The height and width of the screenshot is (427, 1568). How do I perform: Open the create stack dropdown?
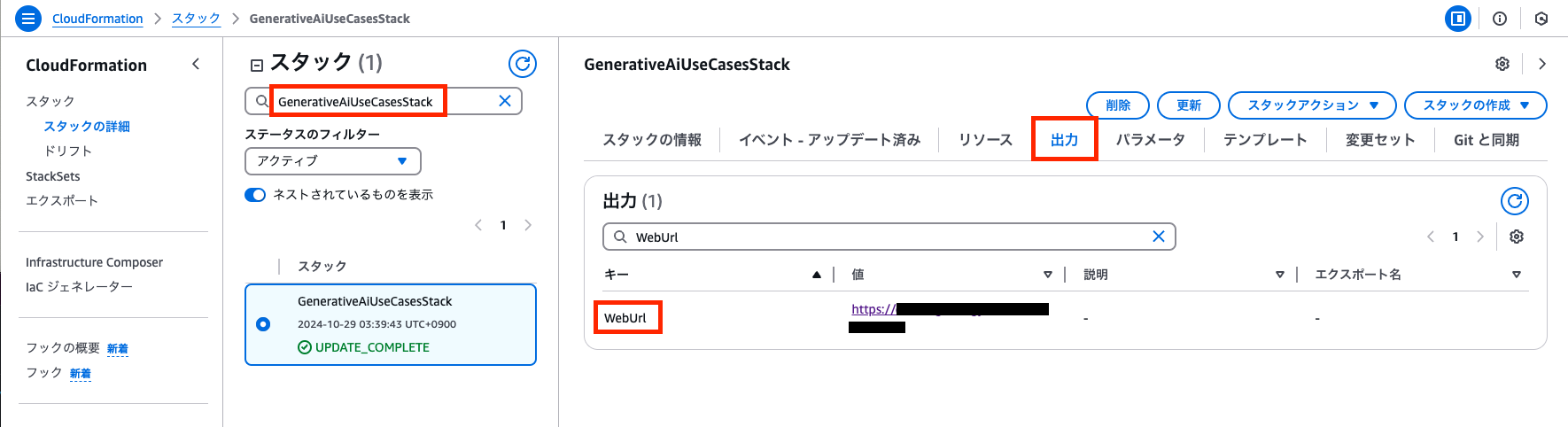point(1475,105)
